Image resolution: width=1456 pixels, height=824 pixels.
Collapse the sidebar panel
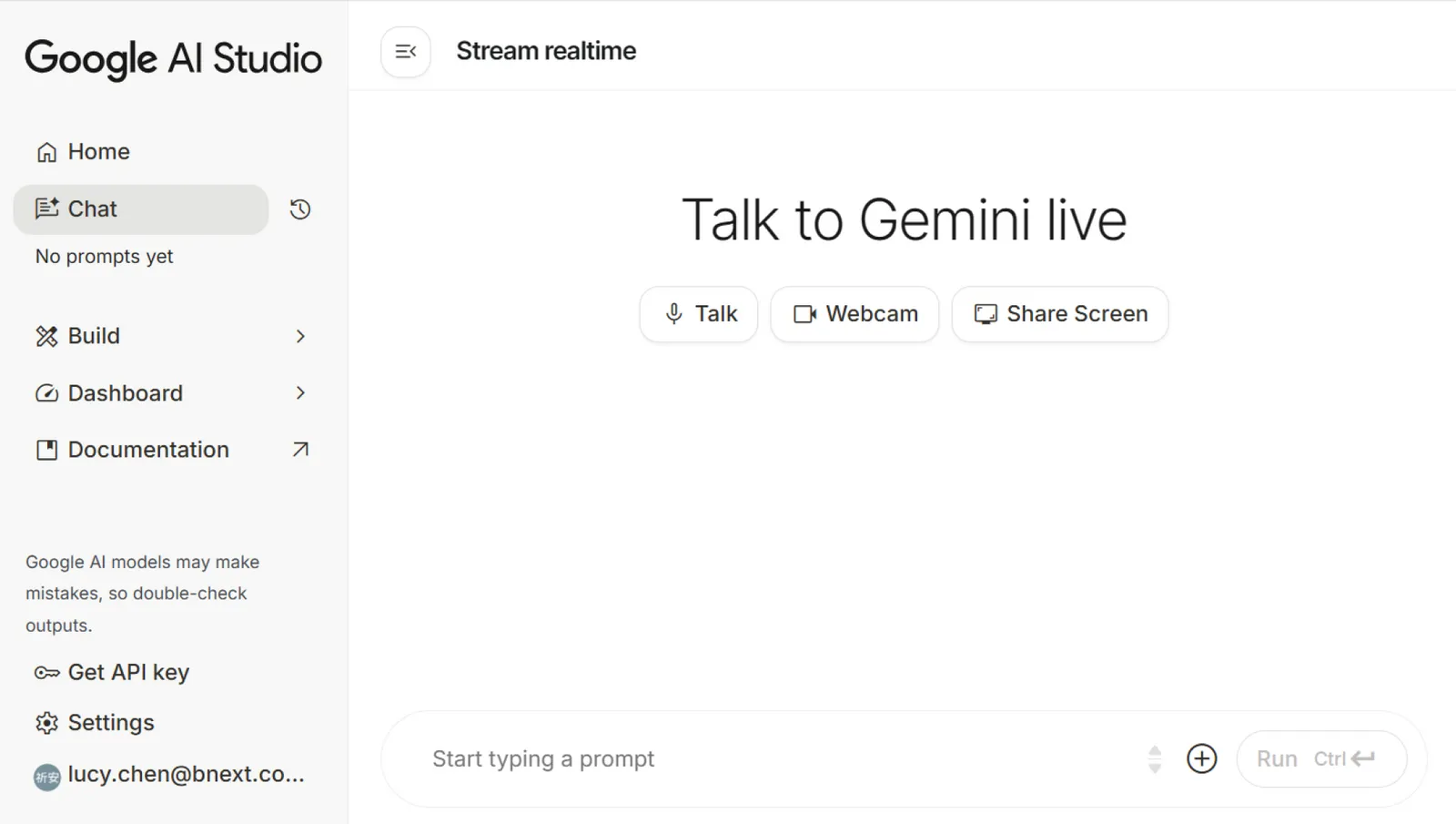(x=405, y=51)
